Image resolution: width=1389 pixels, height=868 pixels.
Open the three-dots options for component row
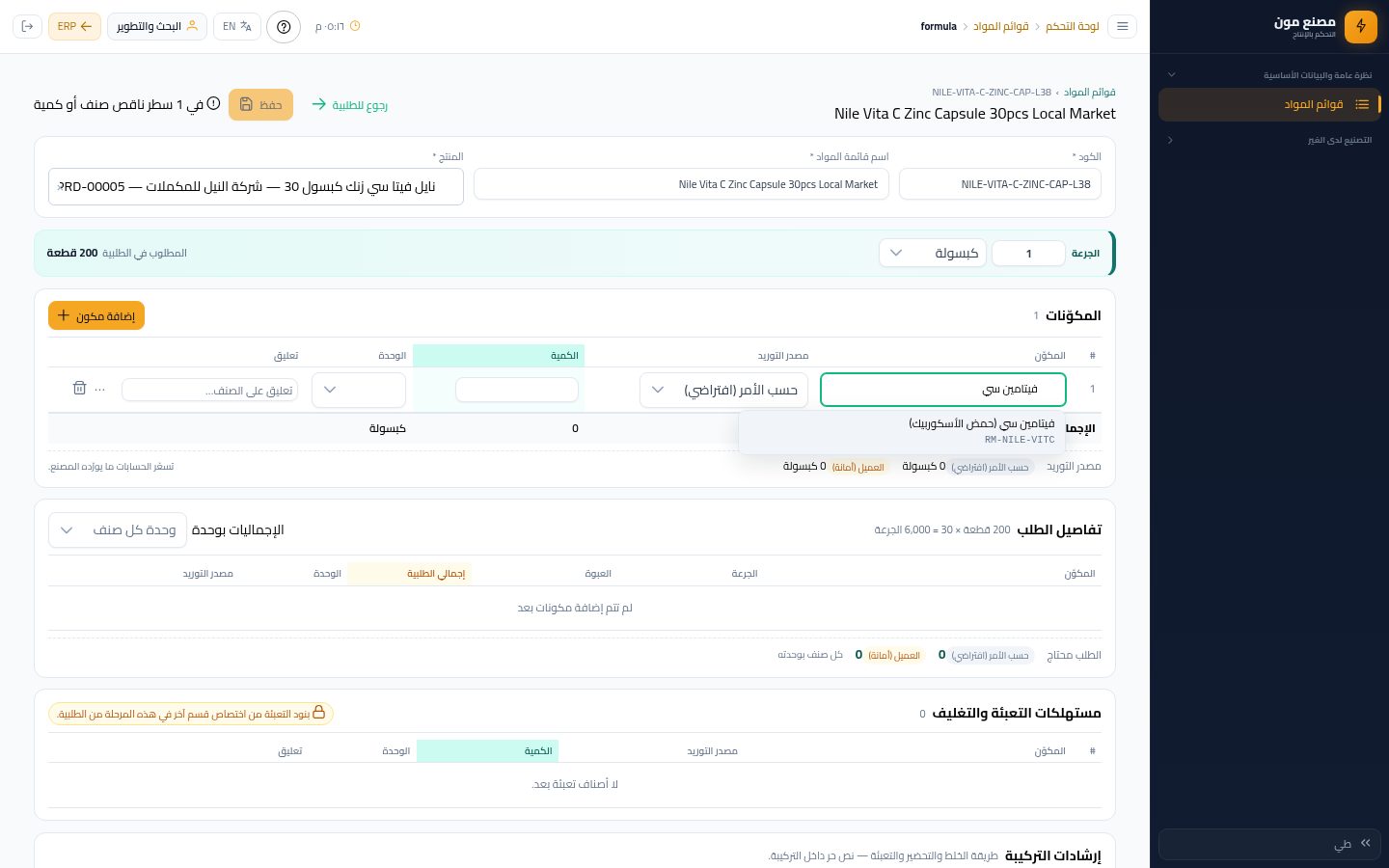click(x=100, y=389)
